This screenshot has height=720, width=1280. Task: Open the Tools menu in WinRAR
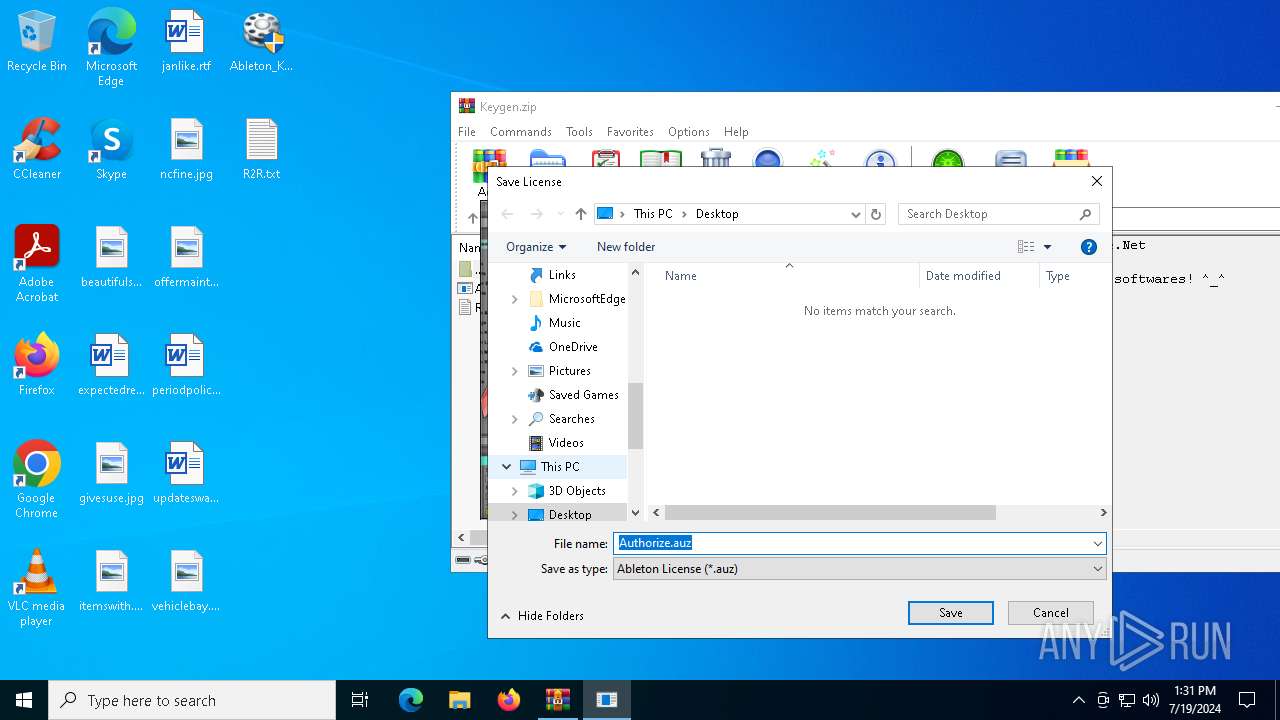[x=579, y=132]
